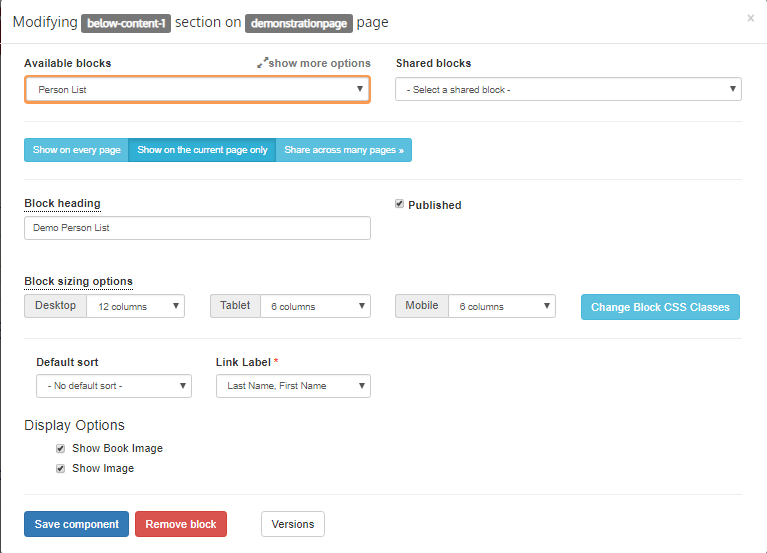The width and height of the screenshot is (767, 553).
Task: Expand the Desktop columns dropdown
Action: pyautogui.click(x=135, y=306)
